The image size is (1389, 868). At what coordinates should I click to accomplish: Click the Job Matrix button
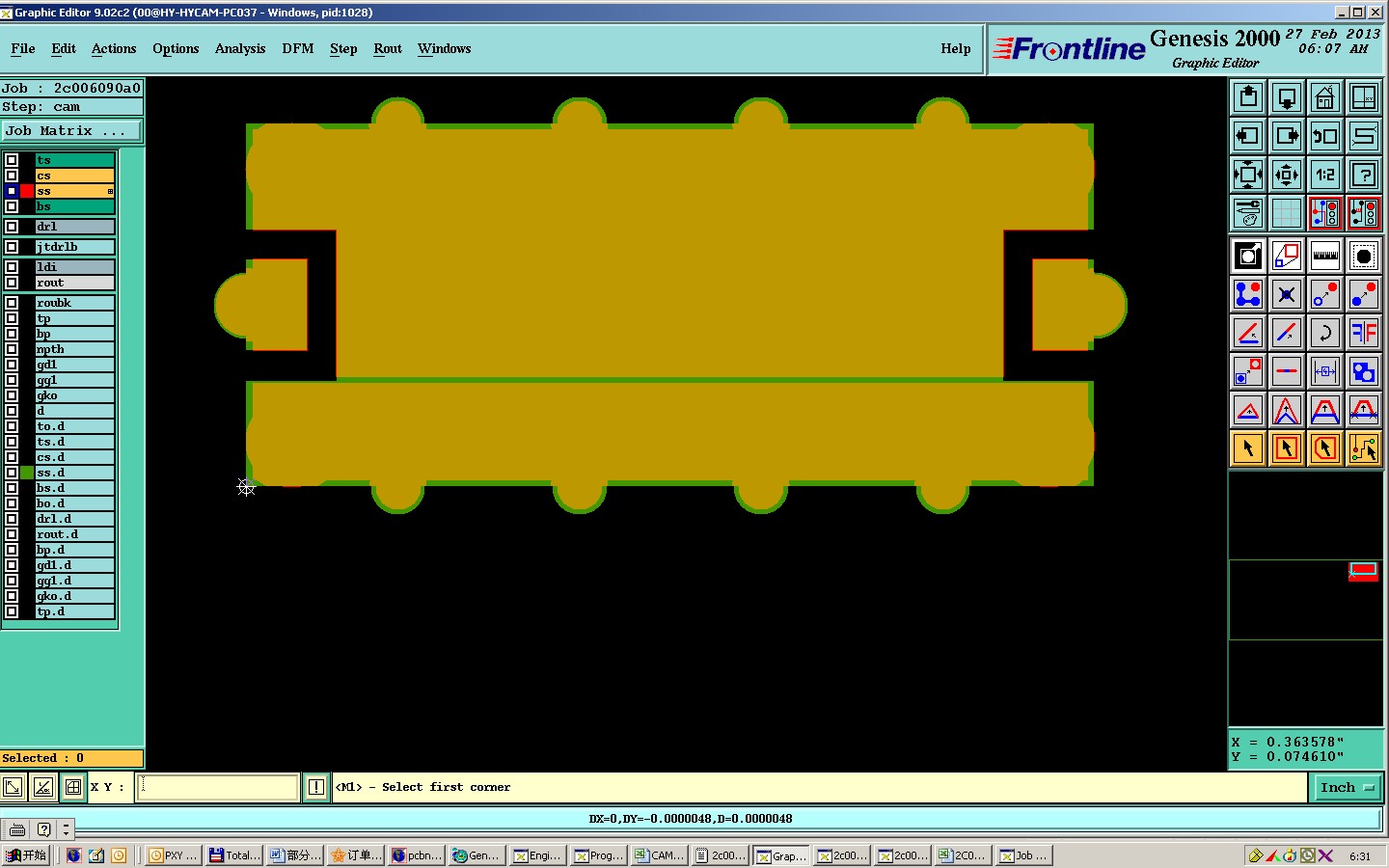[71, 130]
